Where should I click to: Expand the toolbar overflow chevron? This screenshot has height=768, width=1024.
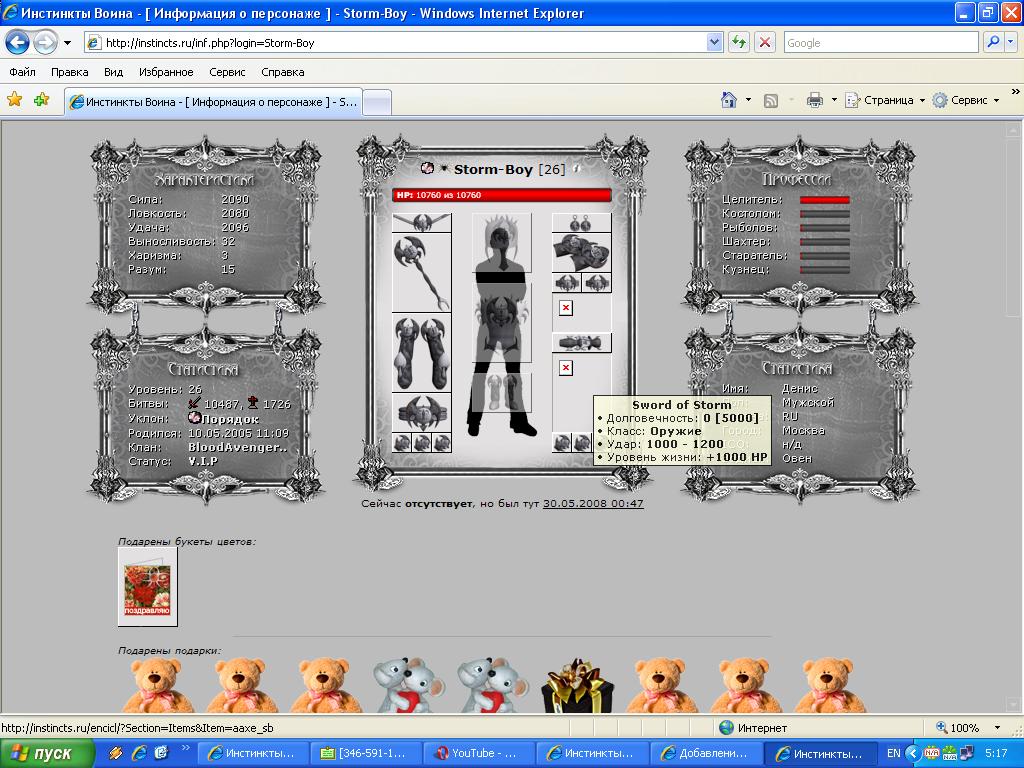pyautogui.click(x=1015, y=92)
